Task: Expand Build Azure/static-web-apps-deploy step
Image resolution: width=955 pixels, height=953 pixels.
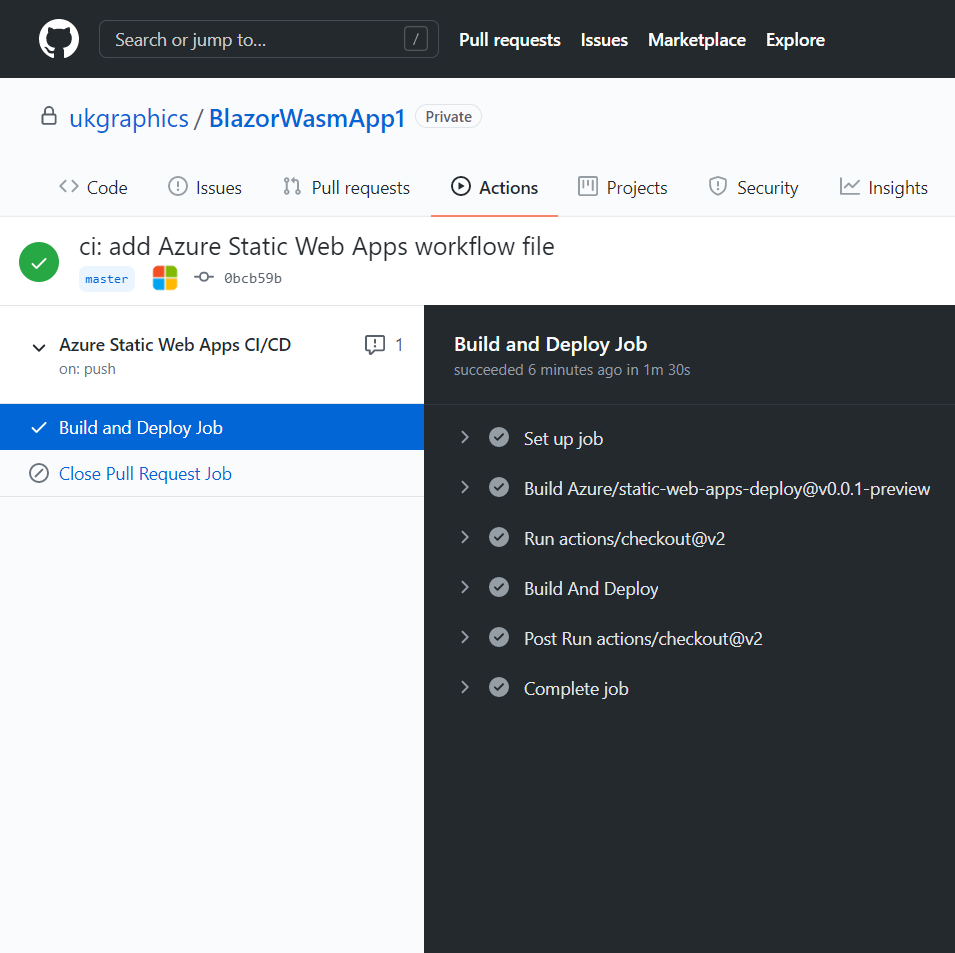Action: 465,487
